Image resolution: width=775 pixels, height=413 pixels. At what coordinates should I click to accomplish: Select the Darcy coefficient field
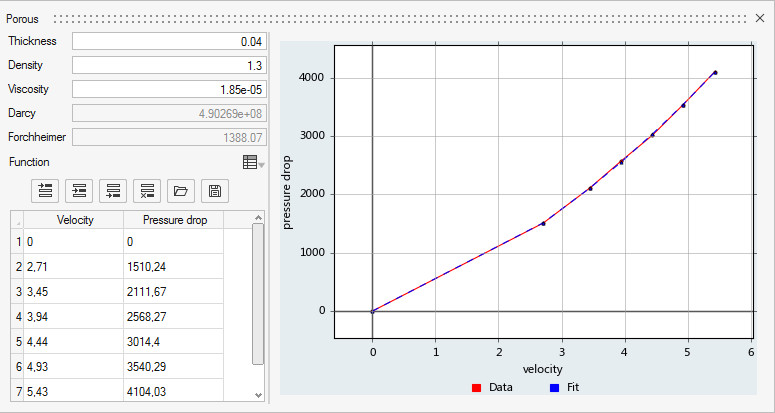pyautogui.click(x=170, y=113)
